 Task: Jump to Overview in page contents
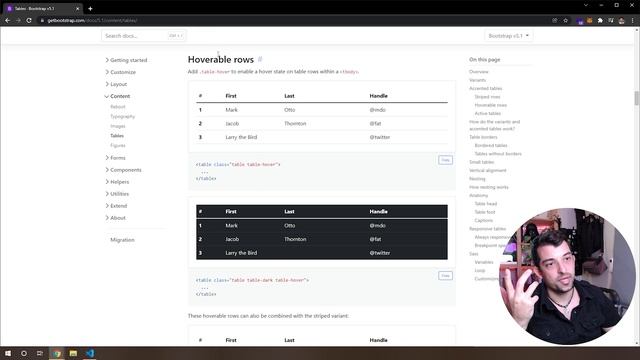pyautogui.click(x=479, y=72)
